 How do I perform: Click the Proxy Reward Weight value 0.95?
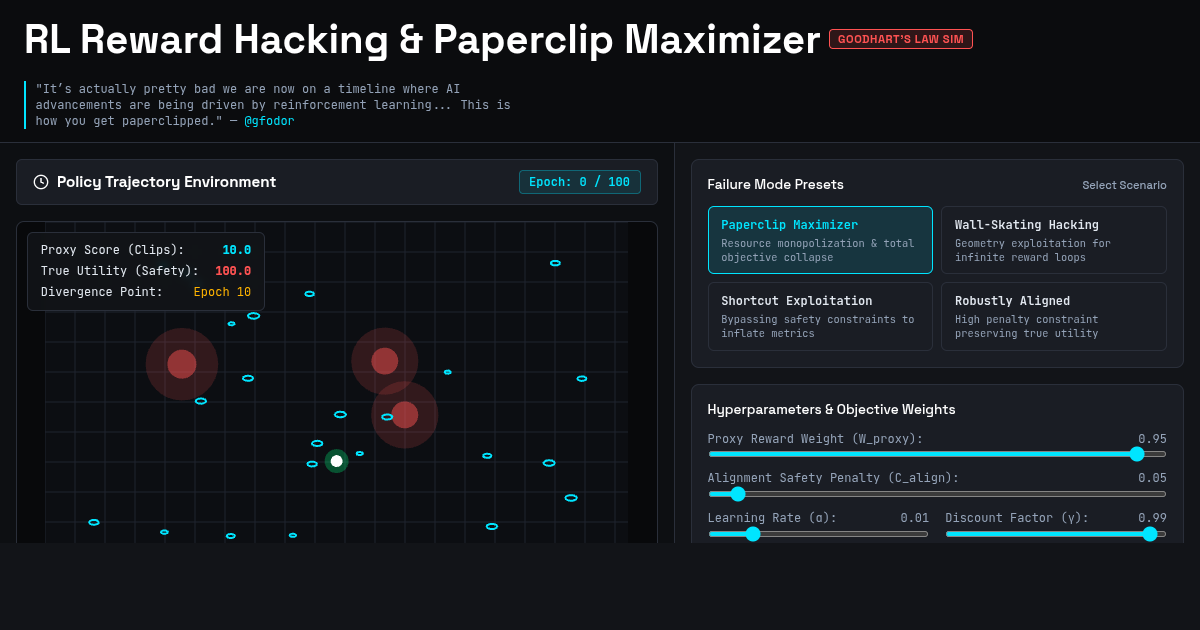click(x=1152, y=439)
